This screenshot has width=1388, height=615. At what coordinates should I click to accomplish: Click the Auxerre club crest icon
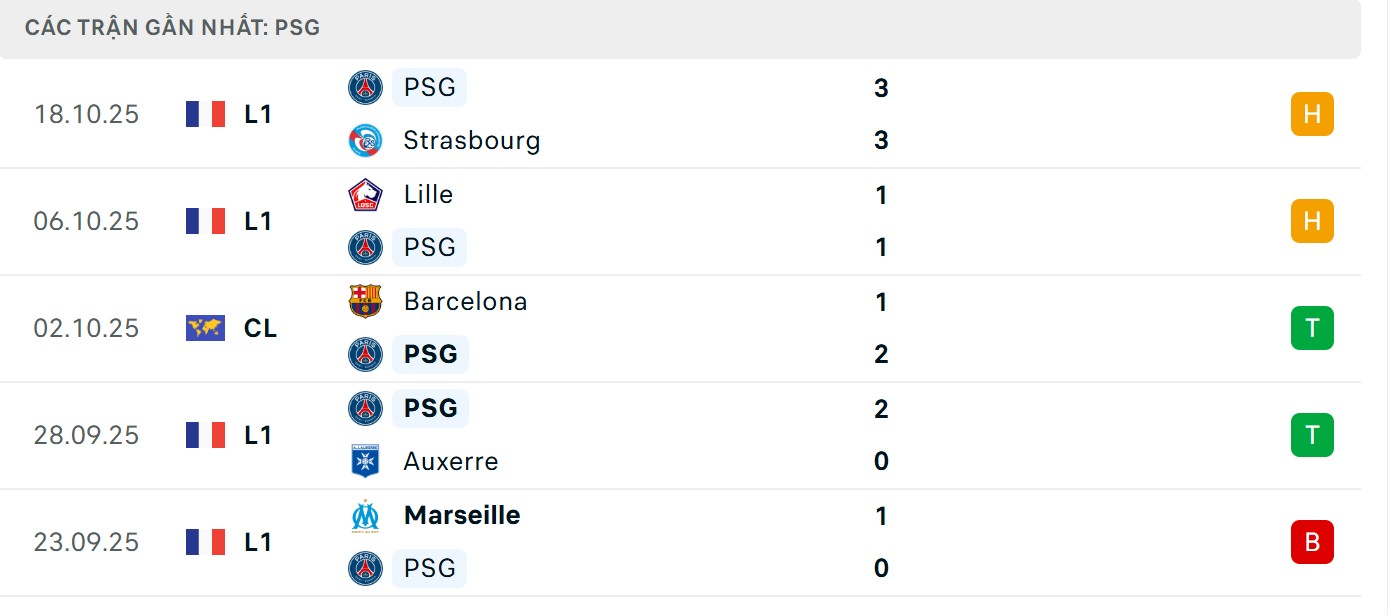tap(365, 461)
